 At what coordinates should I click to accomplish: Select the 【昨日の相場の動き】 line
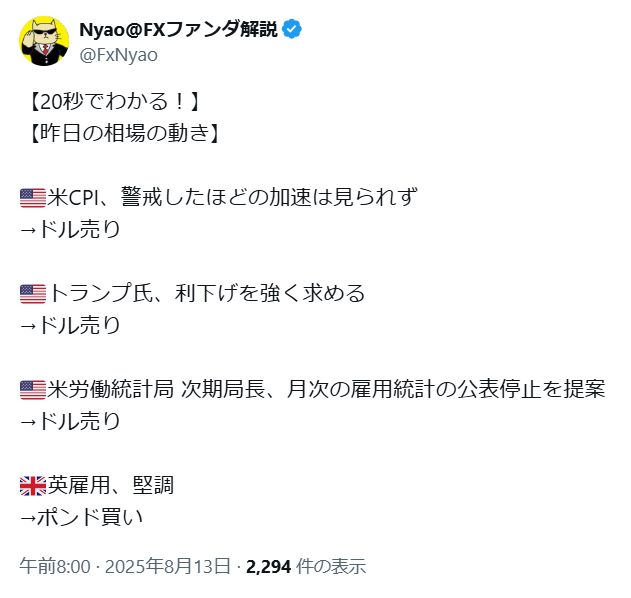pyautogui.click(x=124, y=133)
